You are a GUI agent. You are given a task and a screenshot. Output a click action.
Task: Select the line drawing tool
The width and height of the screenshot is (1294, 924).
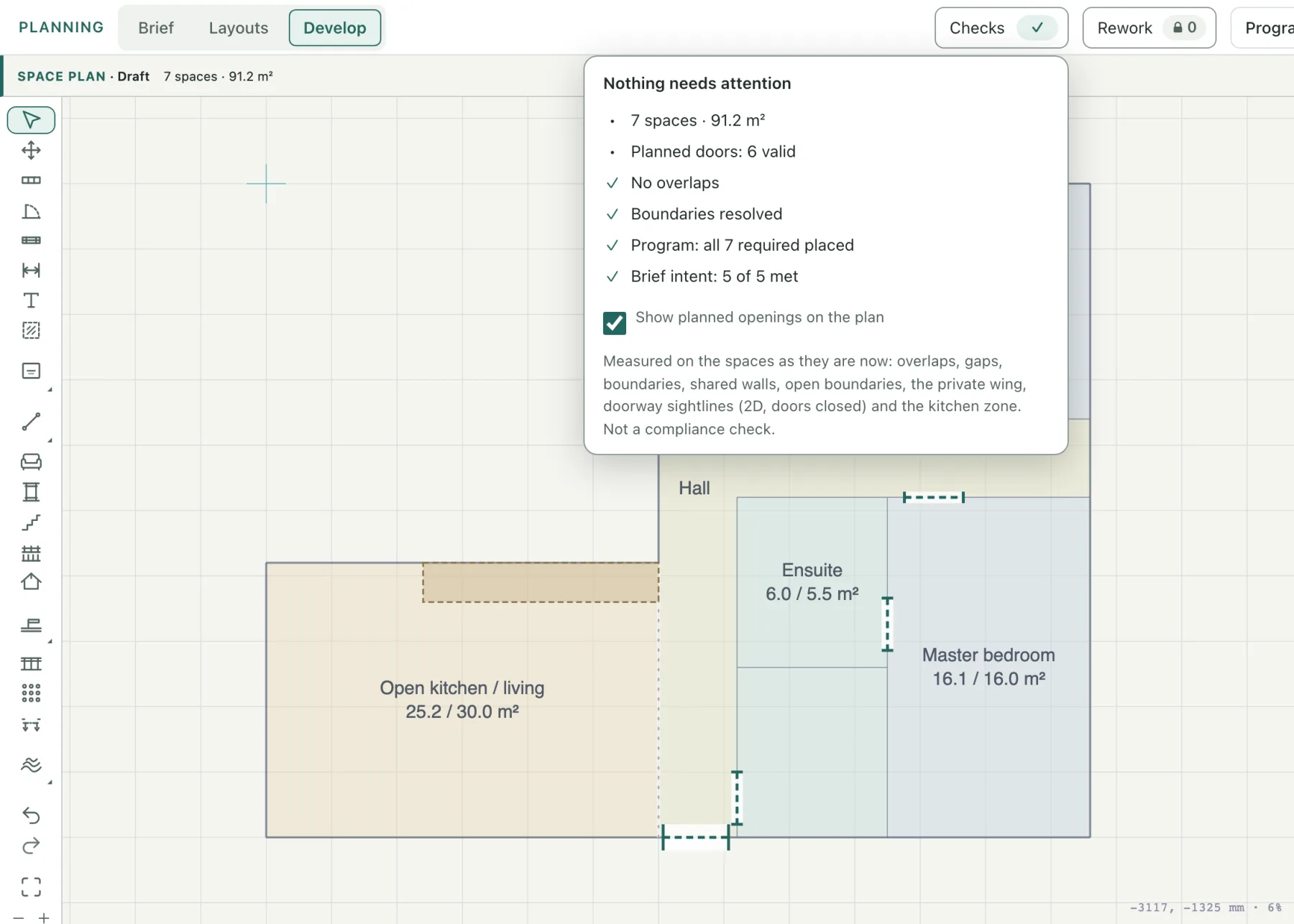click(x=31, y=422)
